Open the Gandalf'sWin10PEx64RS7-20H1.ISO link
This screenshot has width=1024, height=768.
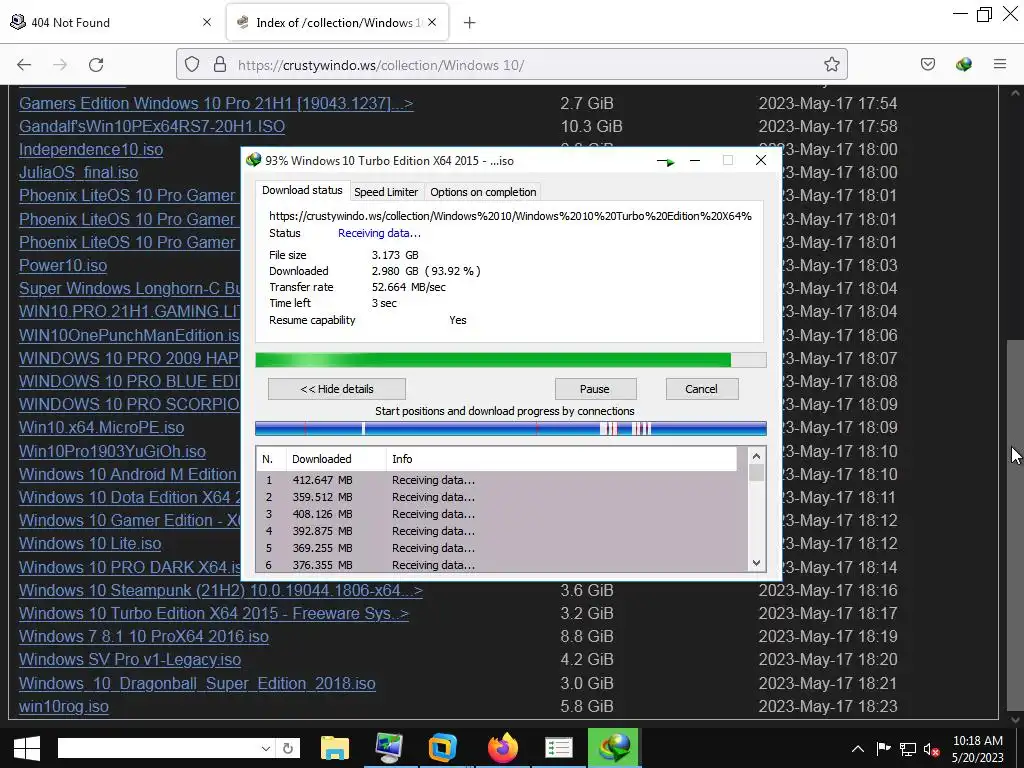coord(152,126)
